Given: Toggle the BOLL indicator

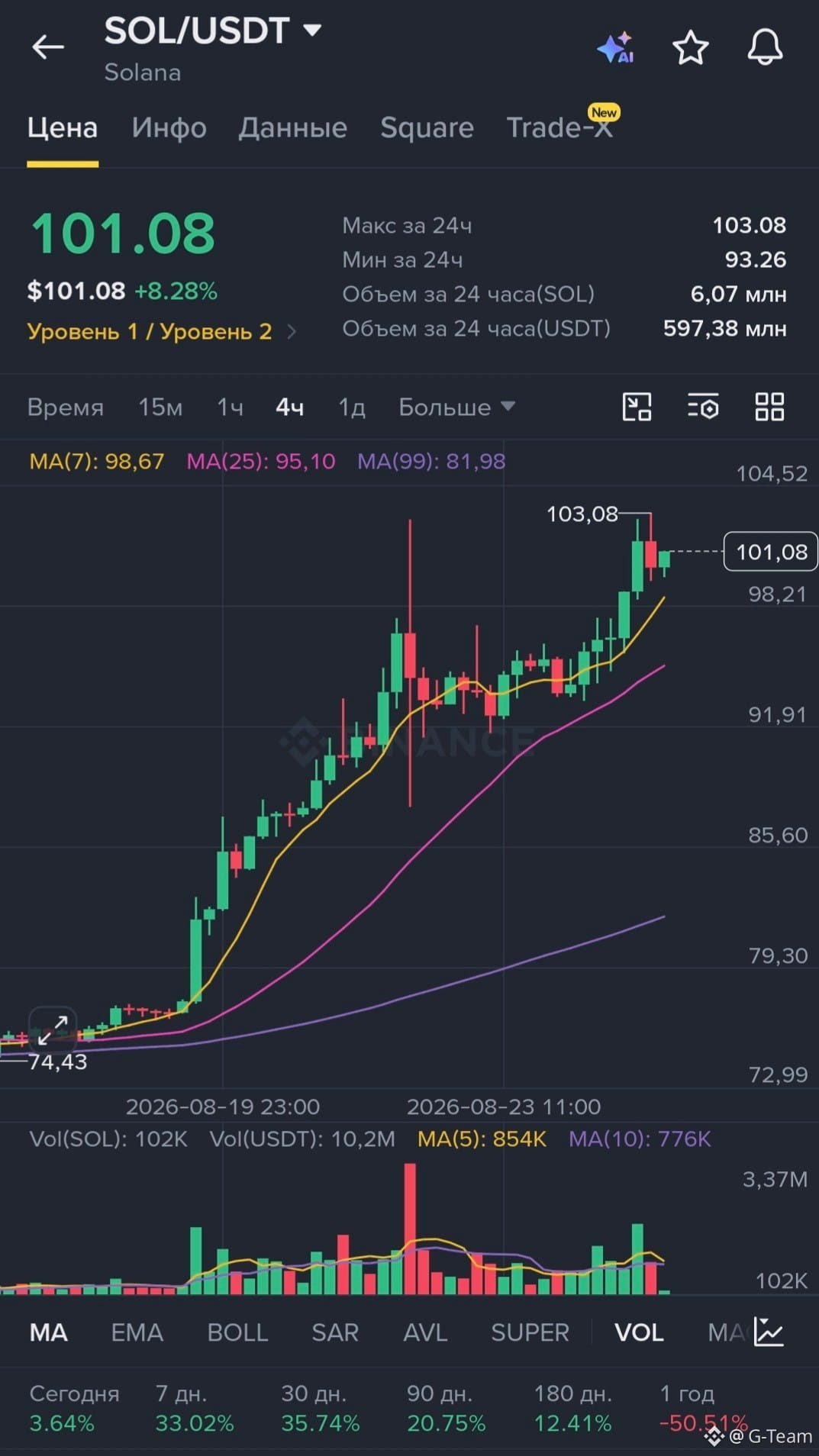Looking at the screenshot, I should [x=237, y=1332].
